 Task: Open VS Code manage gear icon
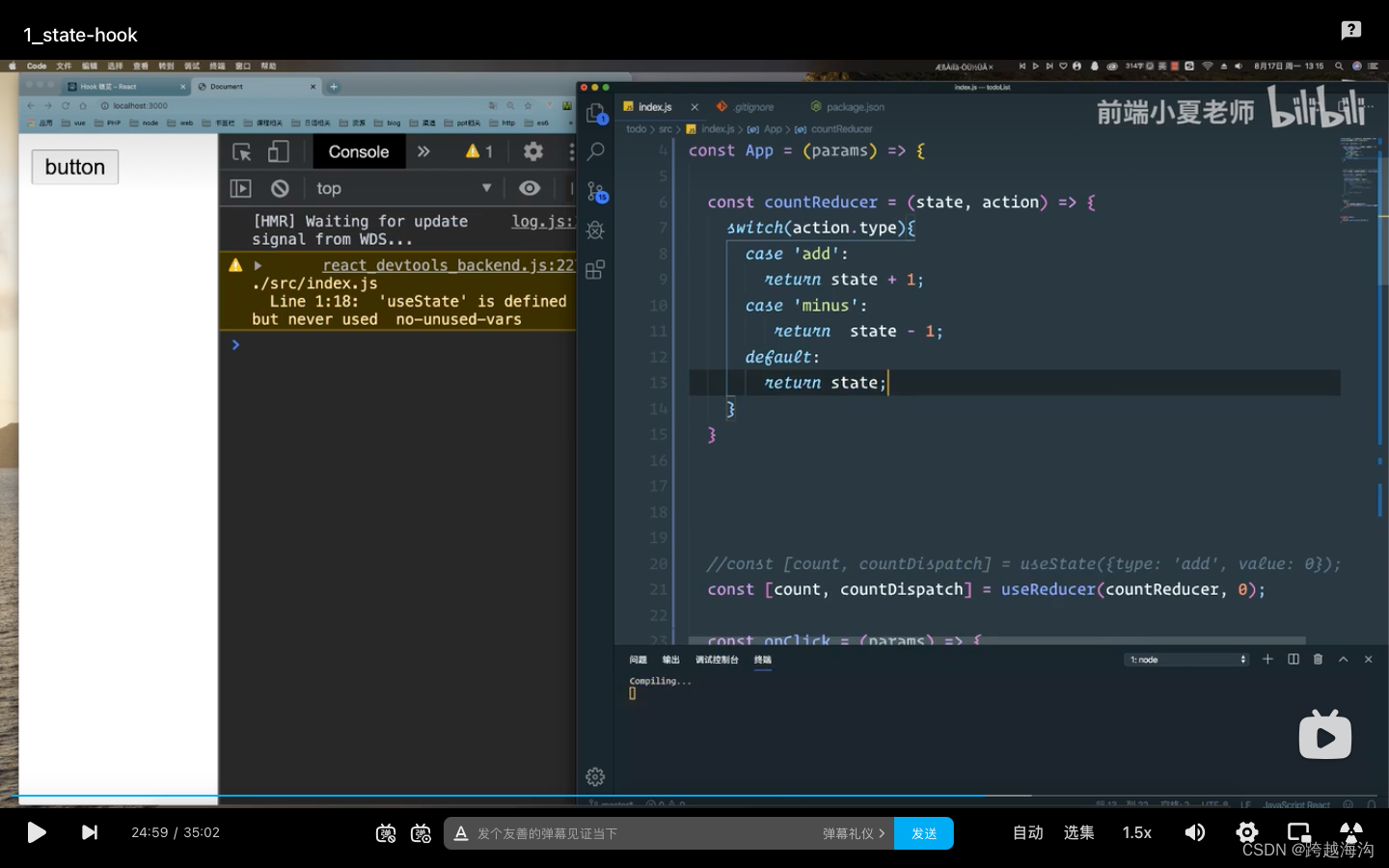click(x=595, y=776)
